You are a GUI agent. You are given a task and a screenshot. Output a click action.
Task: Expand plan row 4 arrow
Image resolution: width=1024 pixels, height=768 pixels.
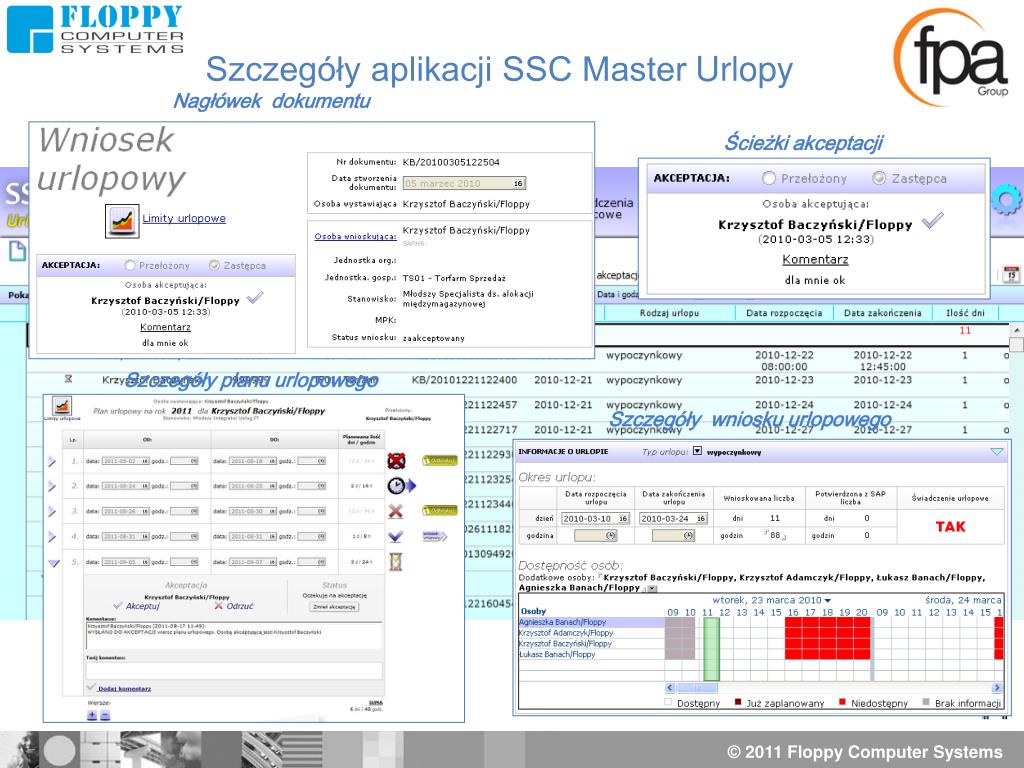52,536
